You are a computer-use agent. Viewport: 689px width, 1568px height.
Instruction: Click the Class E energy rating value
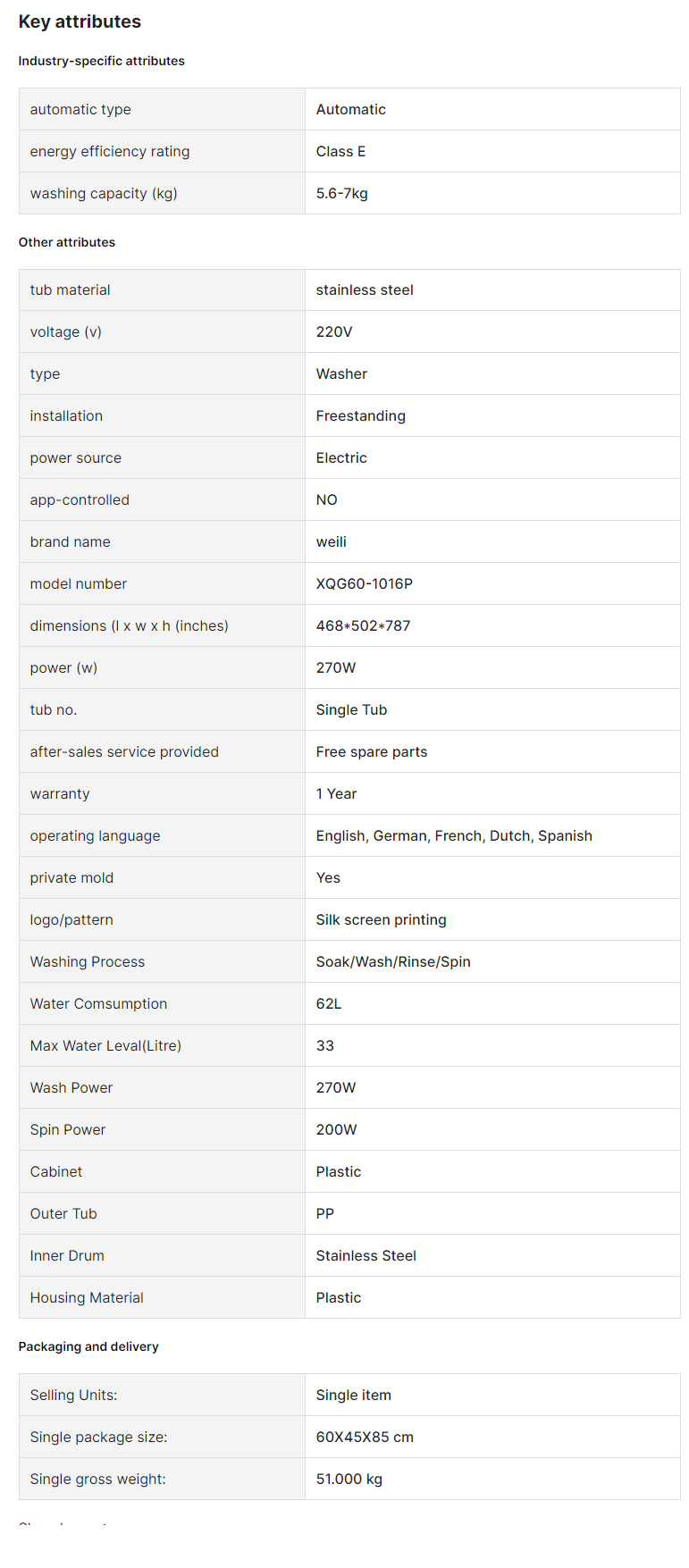(340, 151)
